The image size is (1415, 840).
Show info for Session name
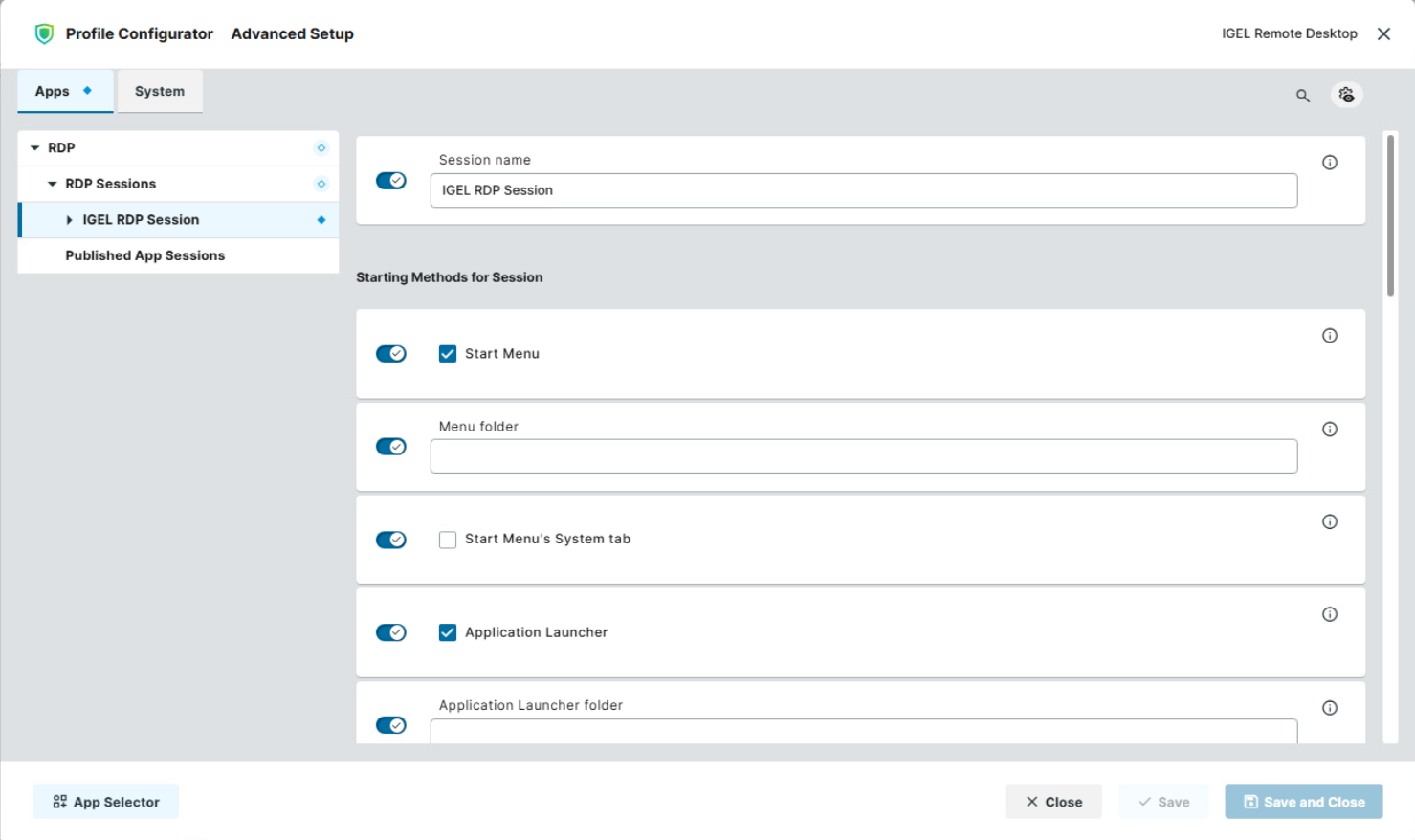point(1330,163)
